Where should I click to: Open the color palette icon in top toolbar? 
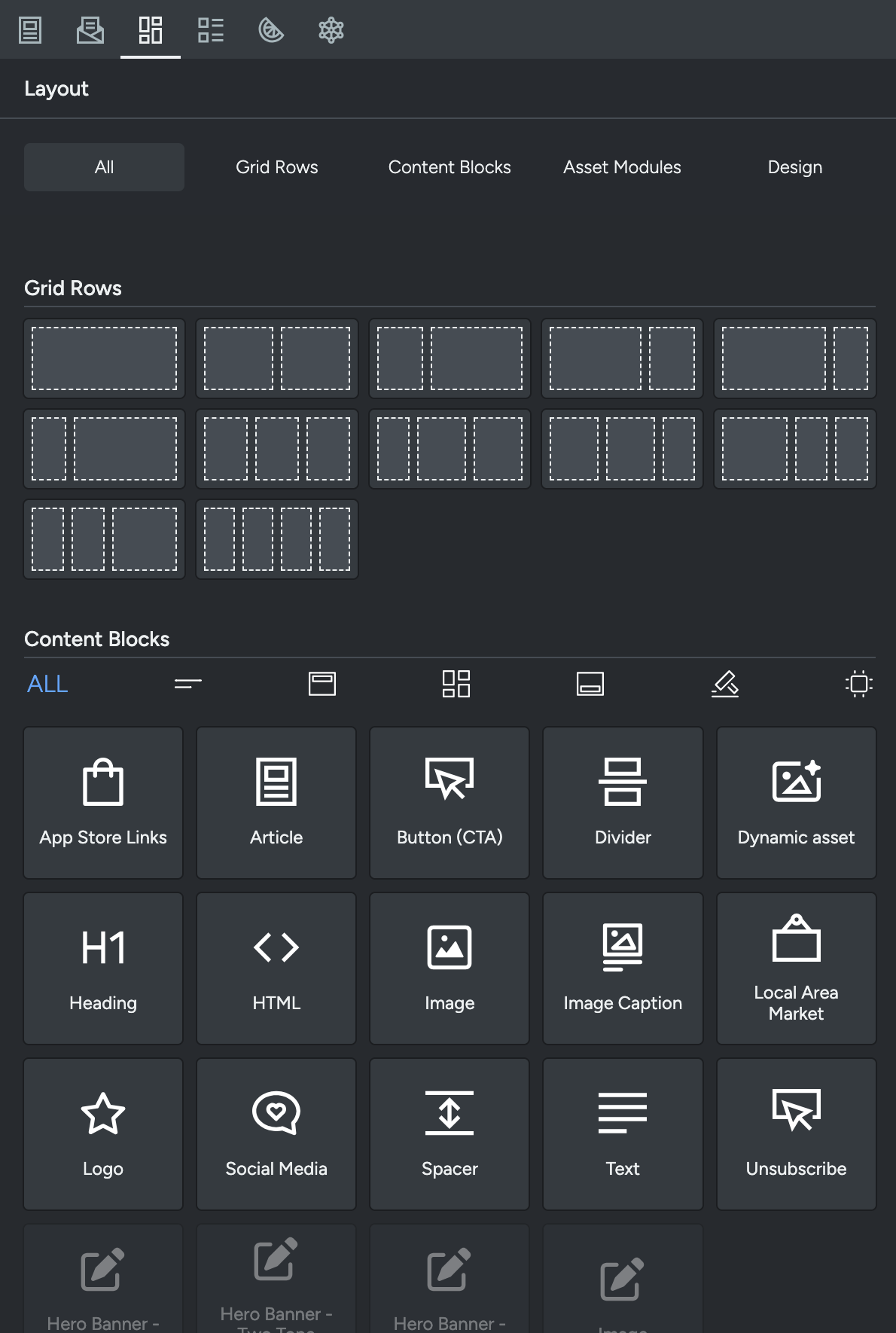[x=271, y=30]
